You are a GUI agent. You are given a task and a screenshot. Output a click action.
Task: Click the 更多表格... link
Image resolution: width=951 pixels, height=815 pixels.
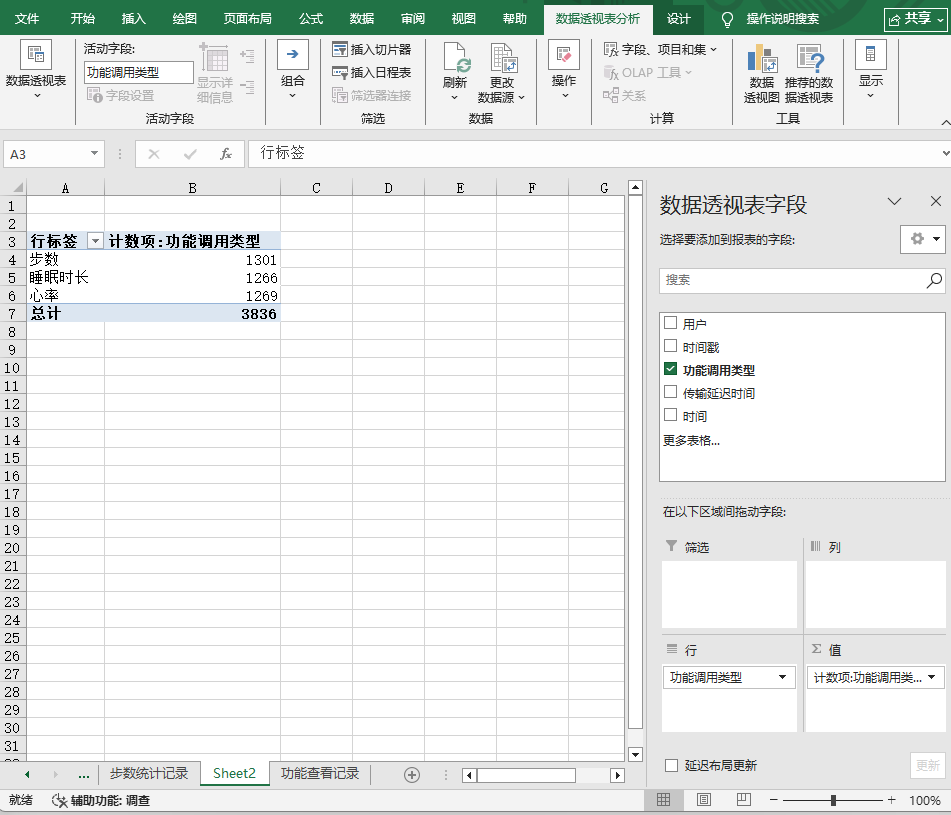click(691, 440)
